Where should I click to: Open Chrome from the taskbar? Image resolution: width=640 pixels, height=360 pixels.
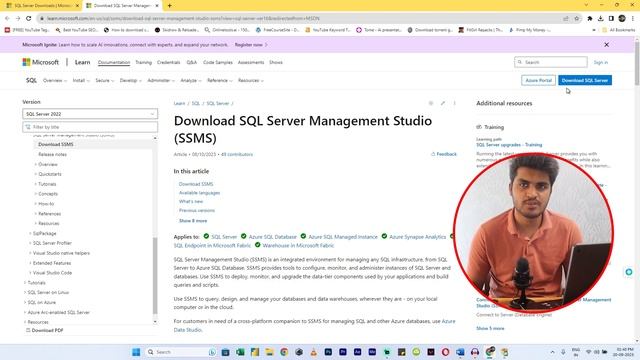pos(284,352)
